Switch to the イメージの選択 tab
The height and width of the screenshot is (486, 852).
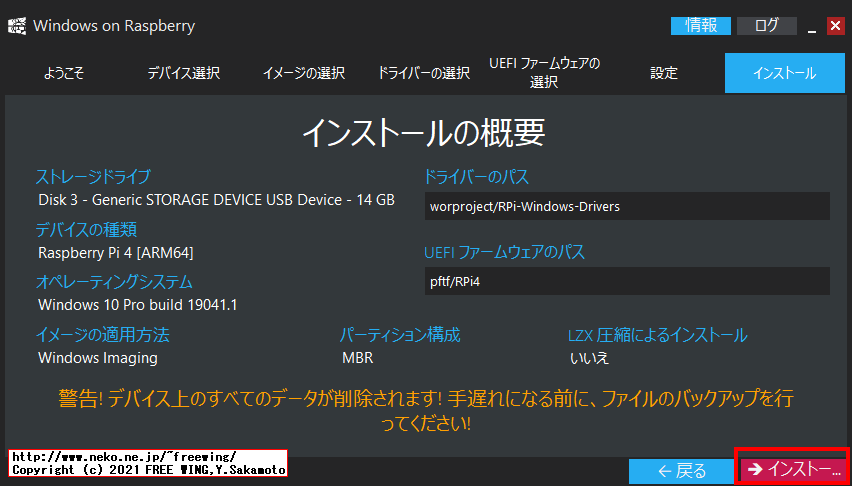(x=304, y=73)
